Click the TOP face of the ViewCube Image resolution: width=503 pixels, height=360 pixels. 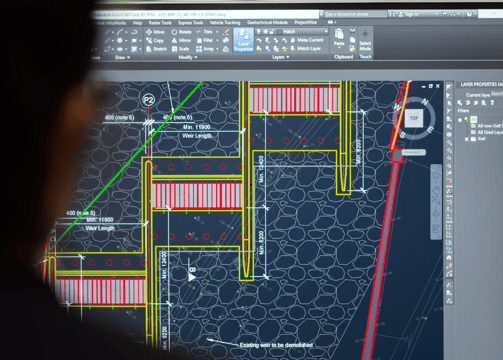tap(414, 118)
